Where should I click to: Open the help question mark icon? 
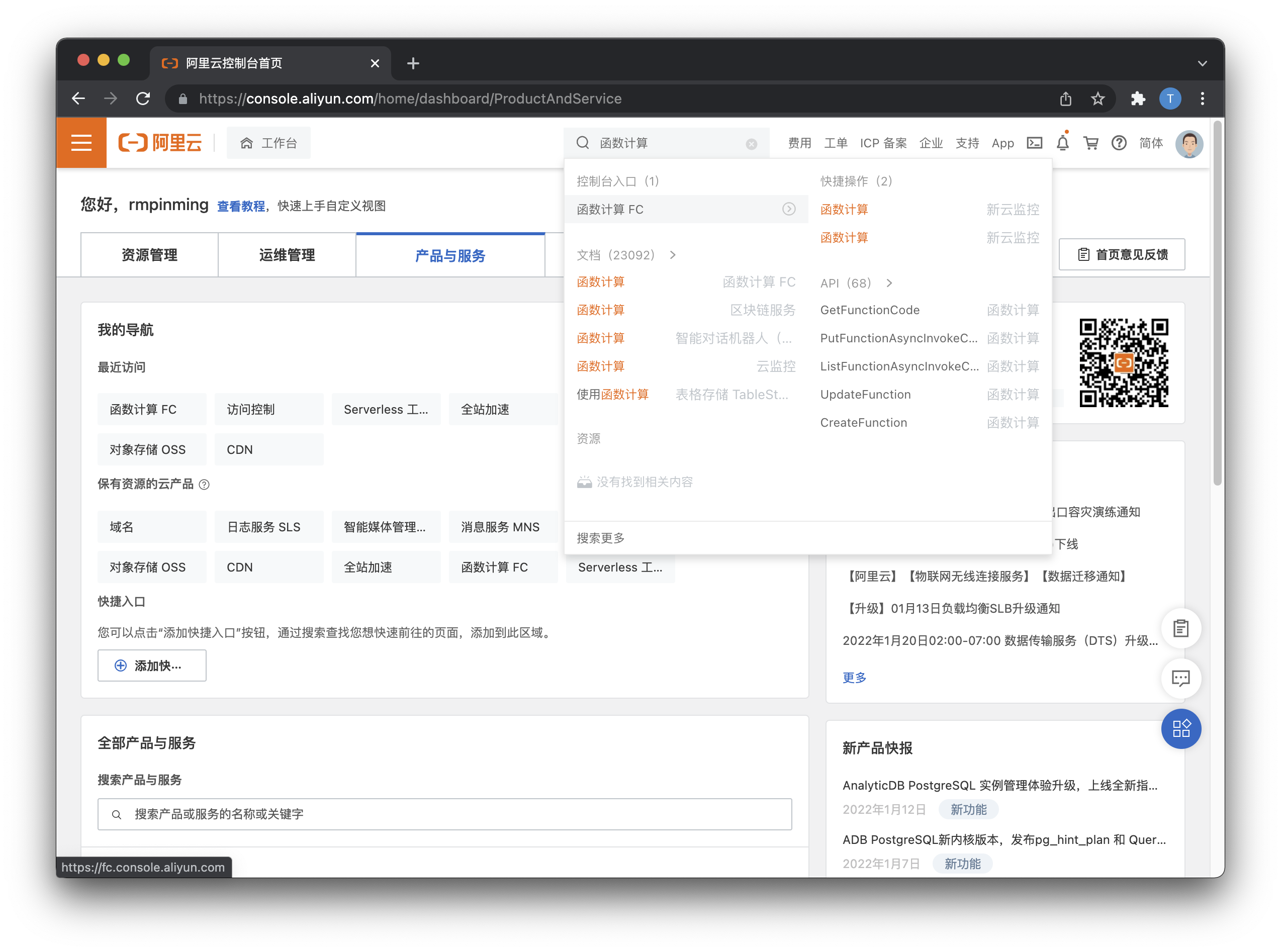pyautogui.click(x=1119, y=143)
